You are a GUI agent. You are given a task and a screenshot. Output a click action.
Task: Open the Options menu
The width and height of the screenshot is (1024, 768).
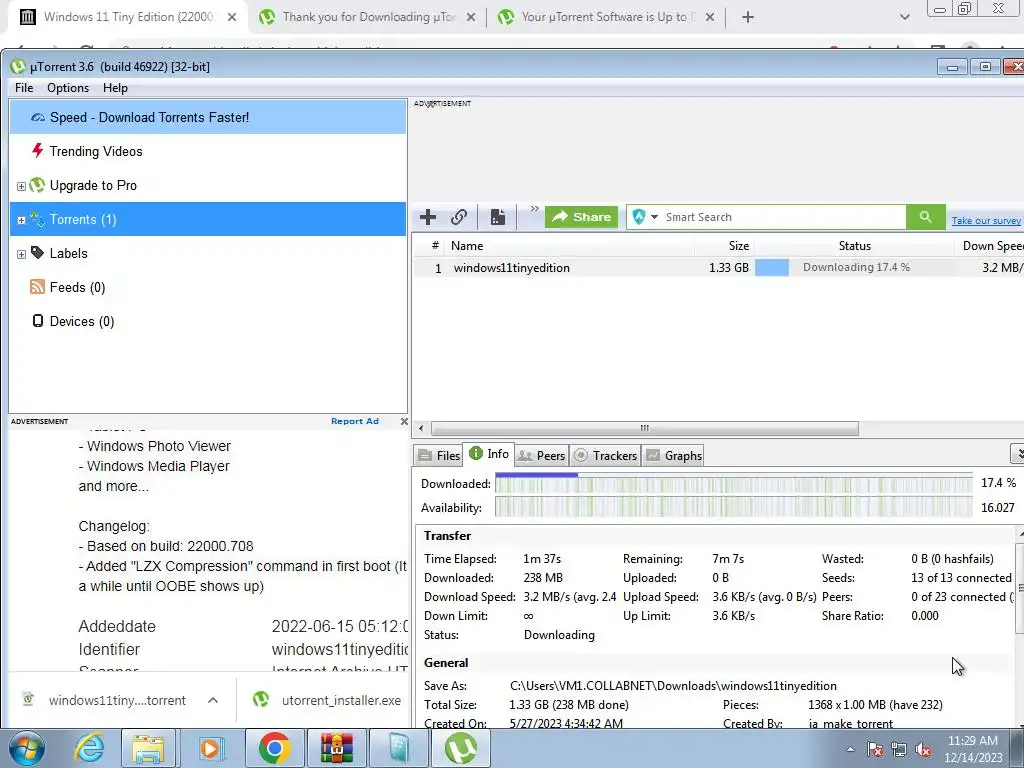coord(68,88)
